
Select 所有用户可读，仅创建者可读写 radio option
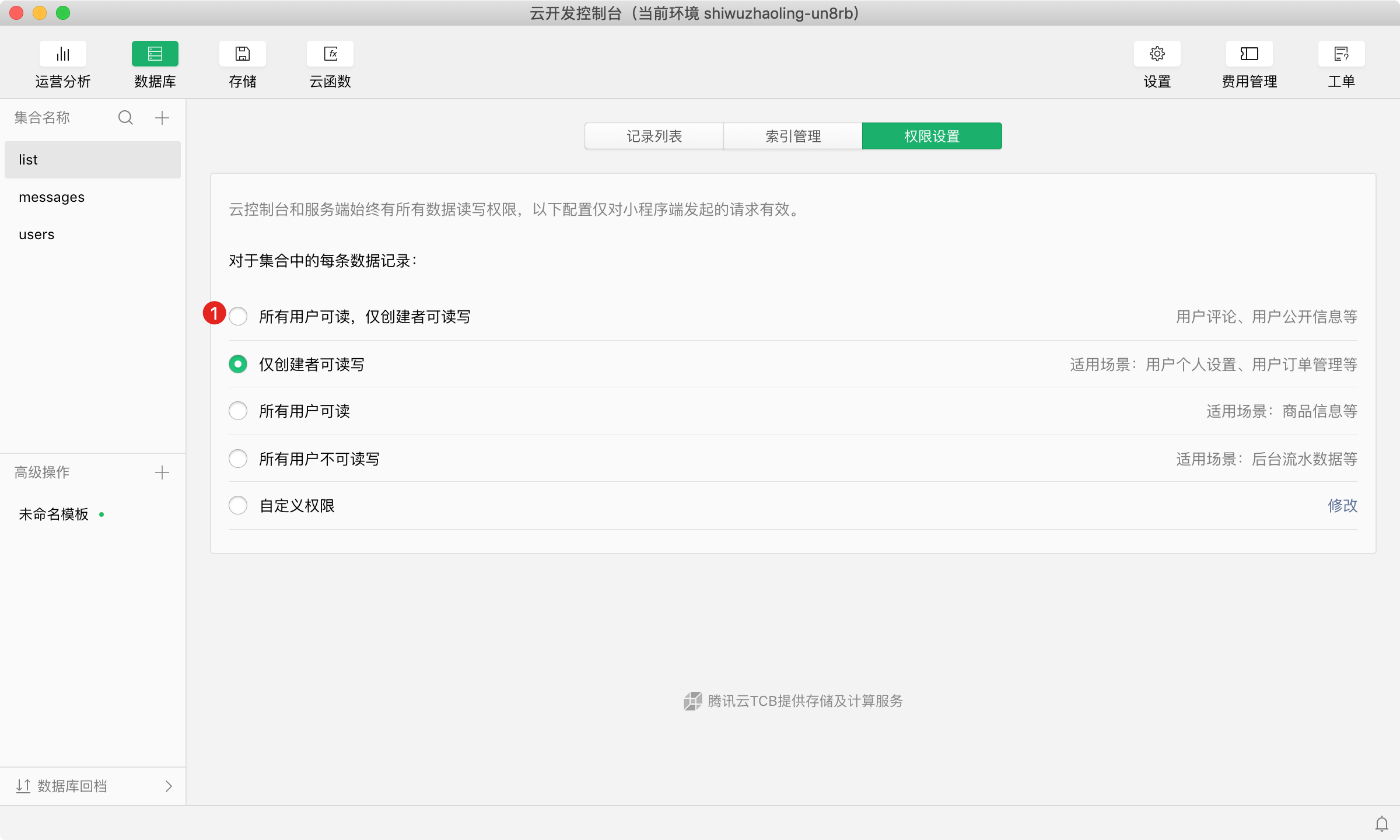238,317
